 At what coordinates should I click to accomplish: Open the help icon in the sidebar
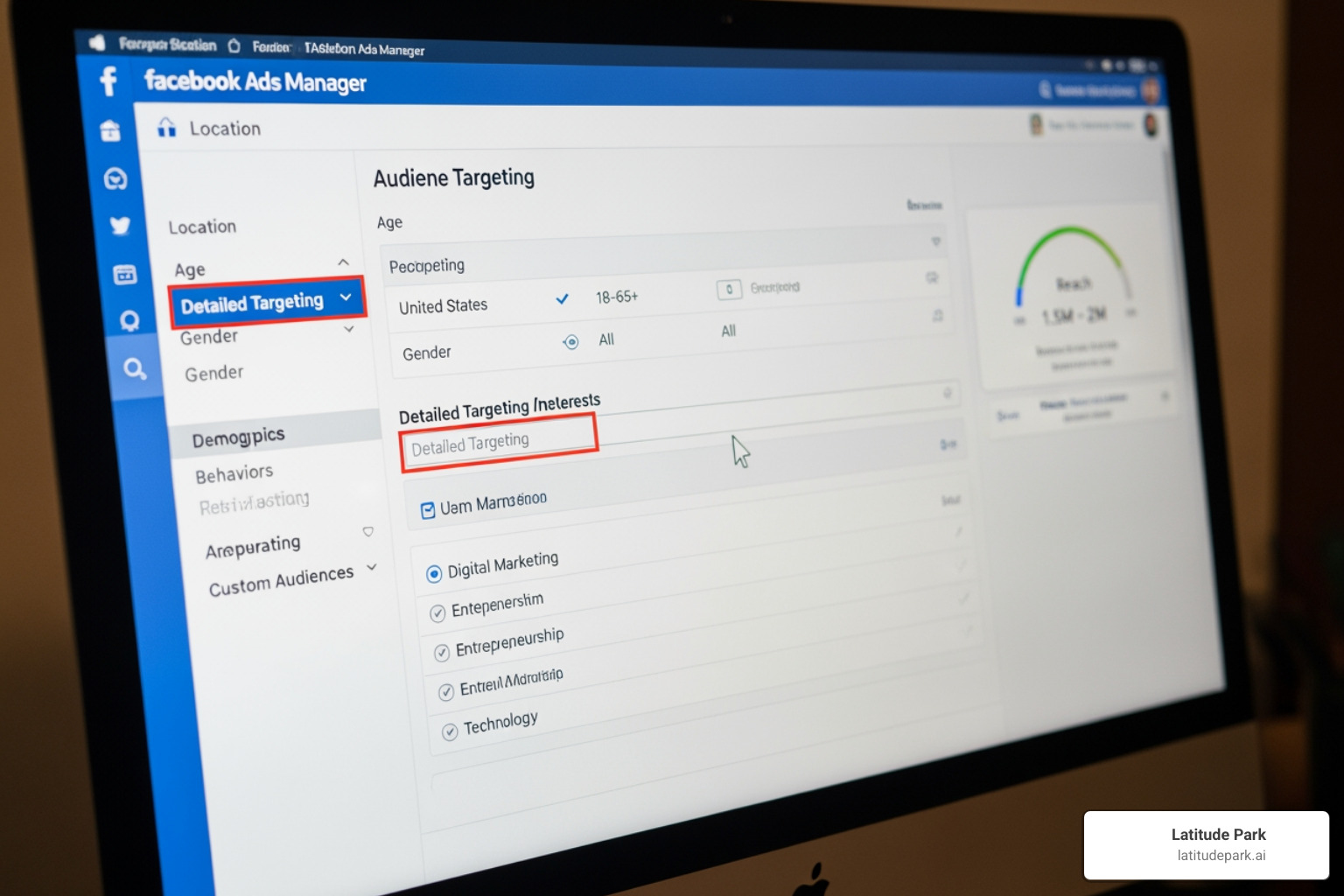coord(130,320)
